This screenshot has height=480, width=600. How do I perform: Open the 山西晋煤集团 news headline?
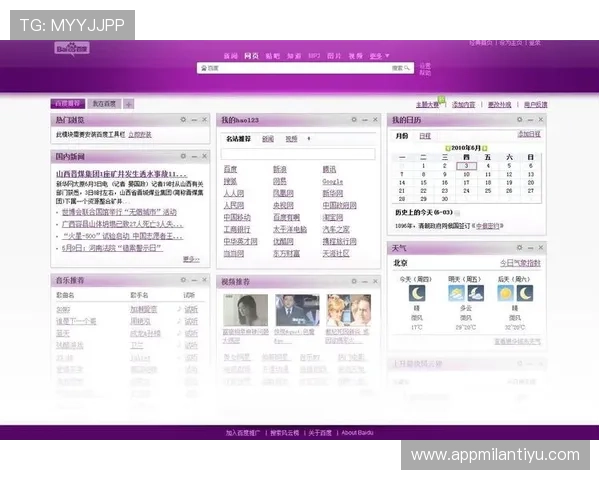tap(122, 174)
